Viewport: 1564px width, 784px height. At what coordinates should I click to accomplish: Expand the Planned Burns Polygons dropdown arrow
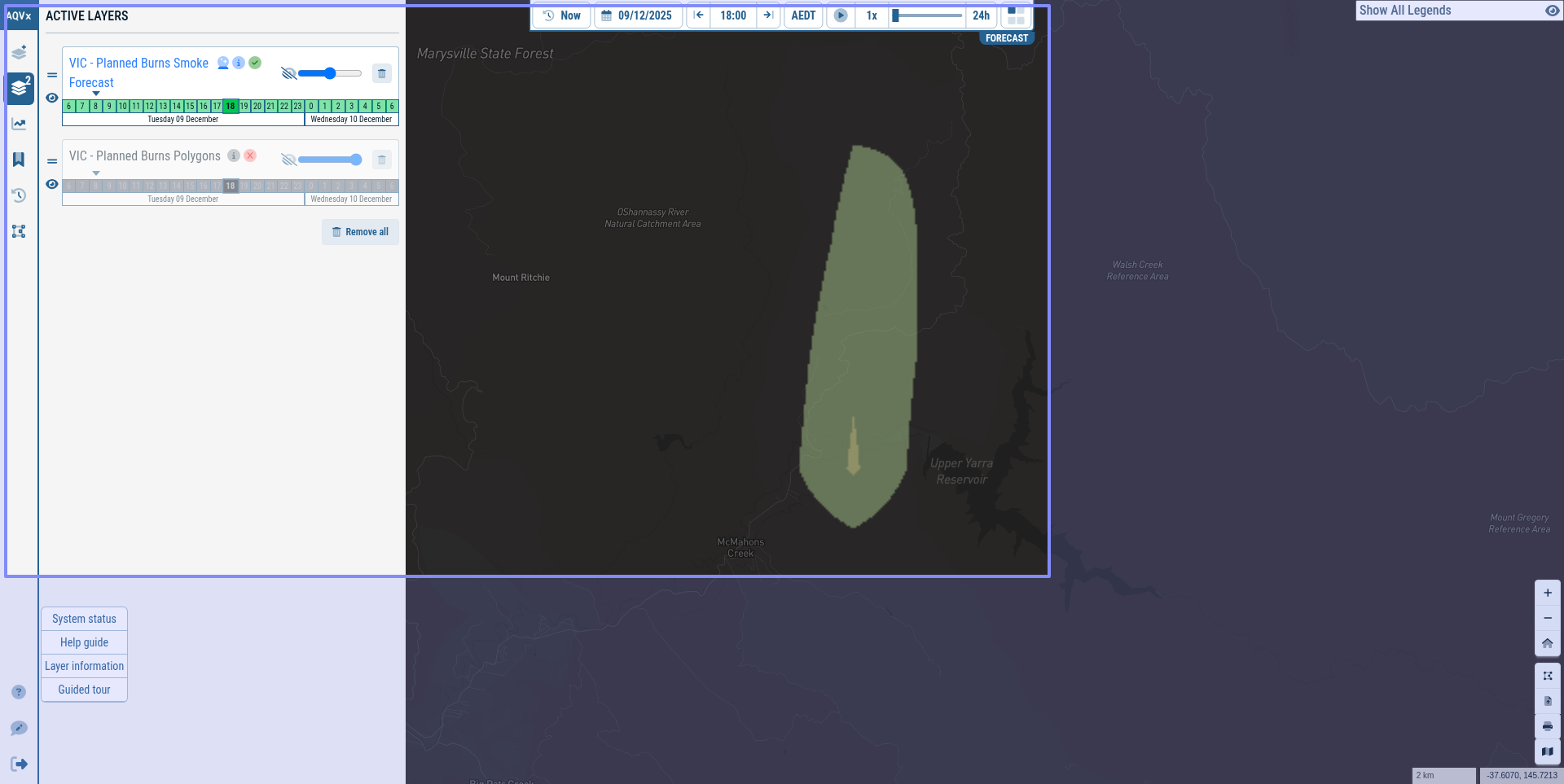click(x=96, y=173)
